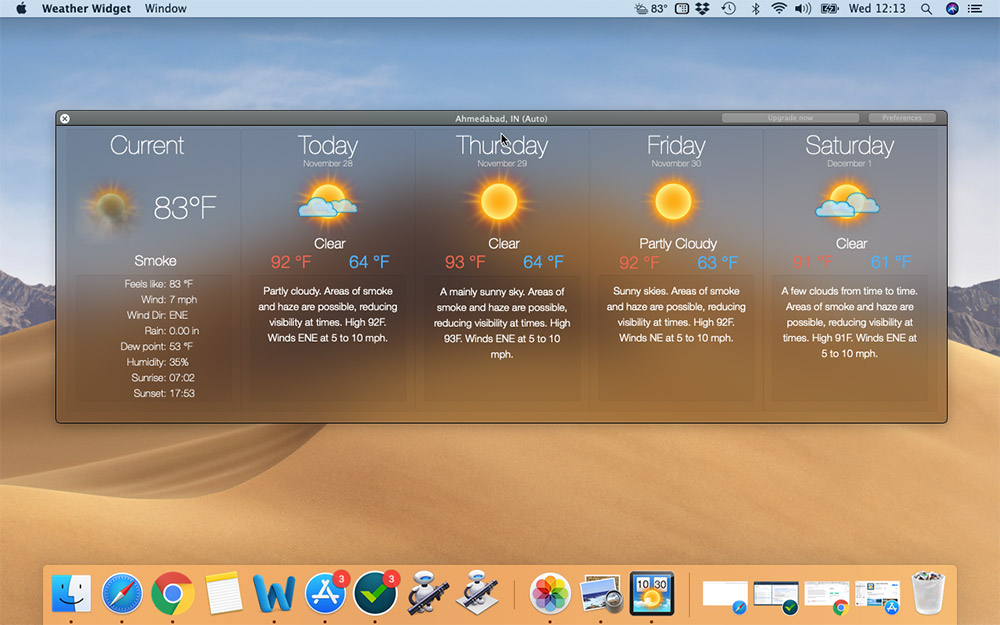Open the Window menu
The width and height of the screenshot is (1000, 625).
click(165, 8)
